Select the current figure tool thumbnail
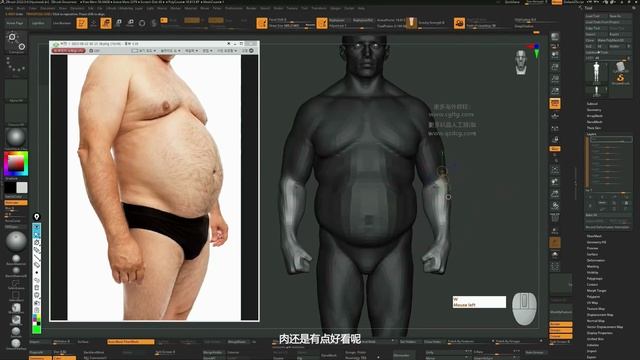 tap(596, 73)
